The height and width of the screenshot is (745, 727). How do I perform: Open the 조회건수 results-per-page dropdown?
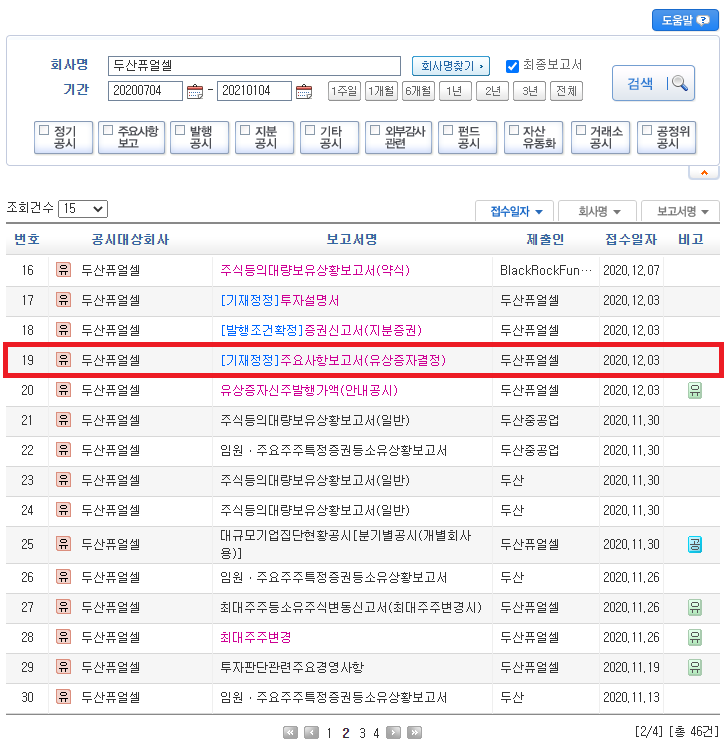coord(83,209)
